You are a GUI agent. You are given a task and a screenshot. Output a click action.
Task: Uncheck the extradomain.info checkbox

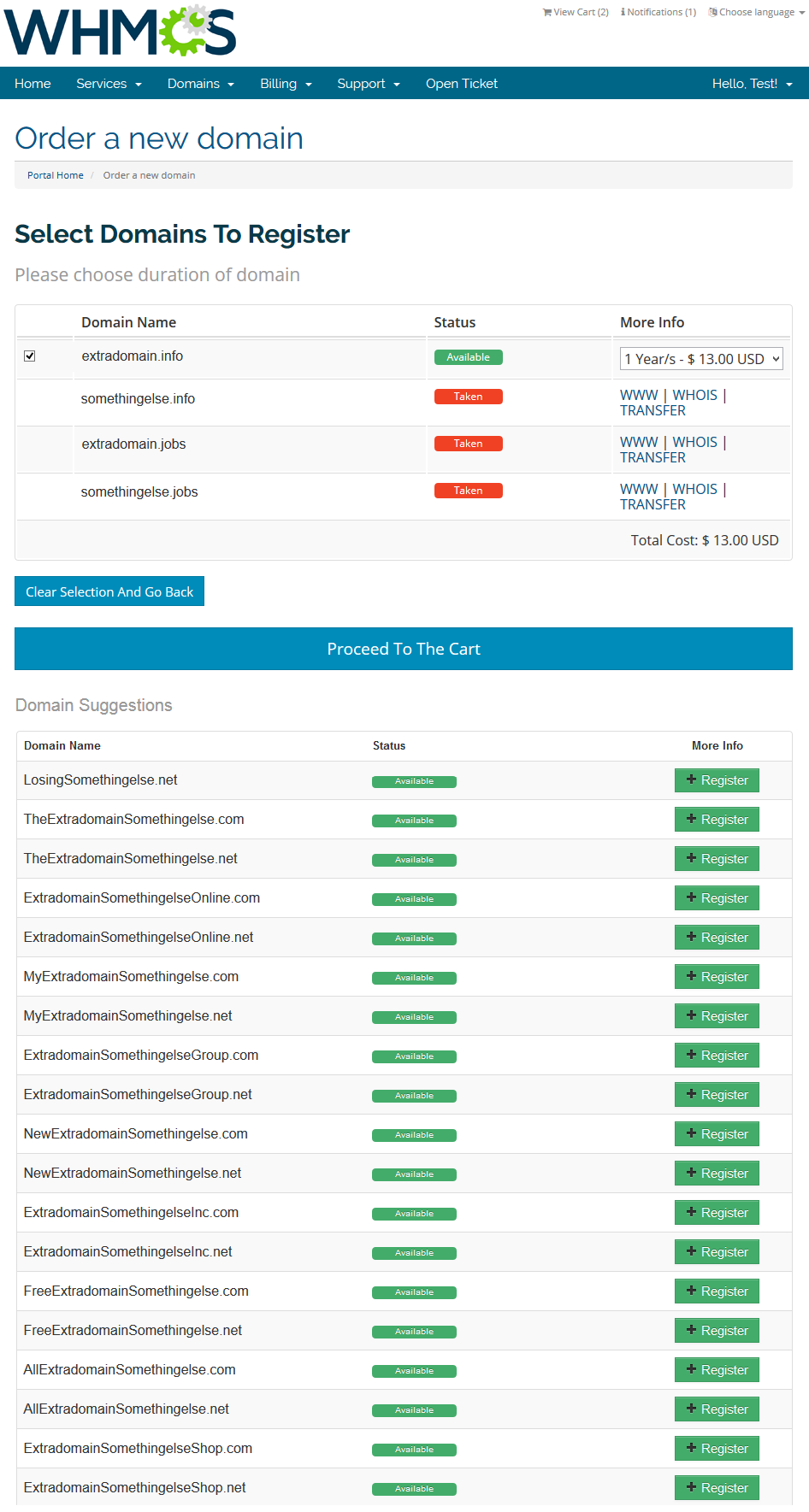30,356
